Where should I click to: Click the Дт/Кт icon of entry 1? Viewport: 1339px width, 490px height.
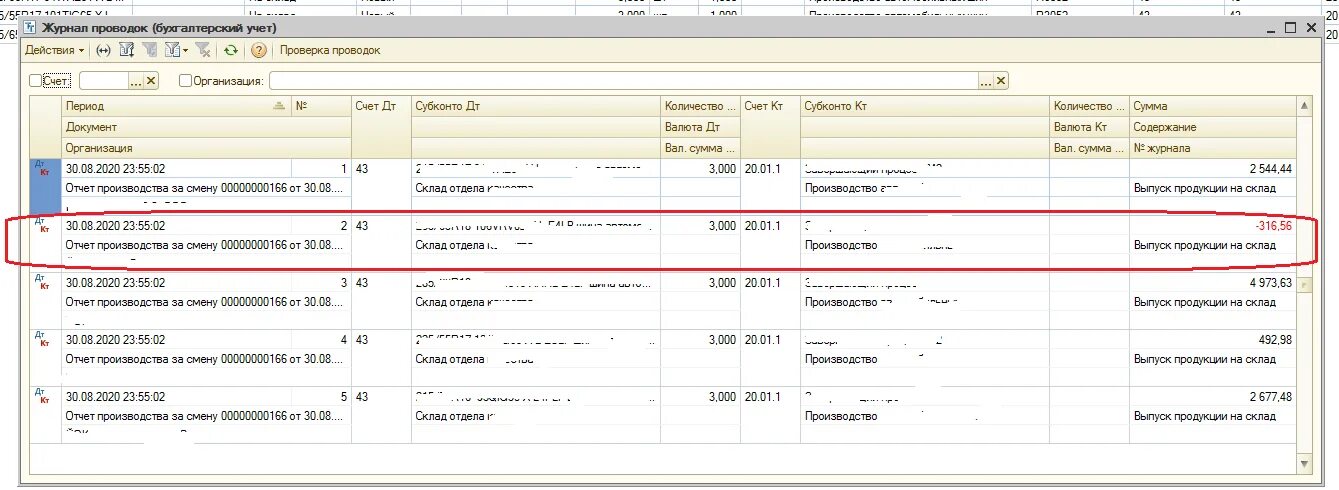tap(42, 169)
